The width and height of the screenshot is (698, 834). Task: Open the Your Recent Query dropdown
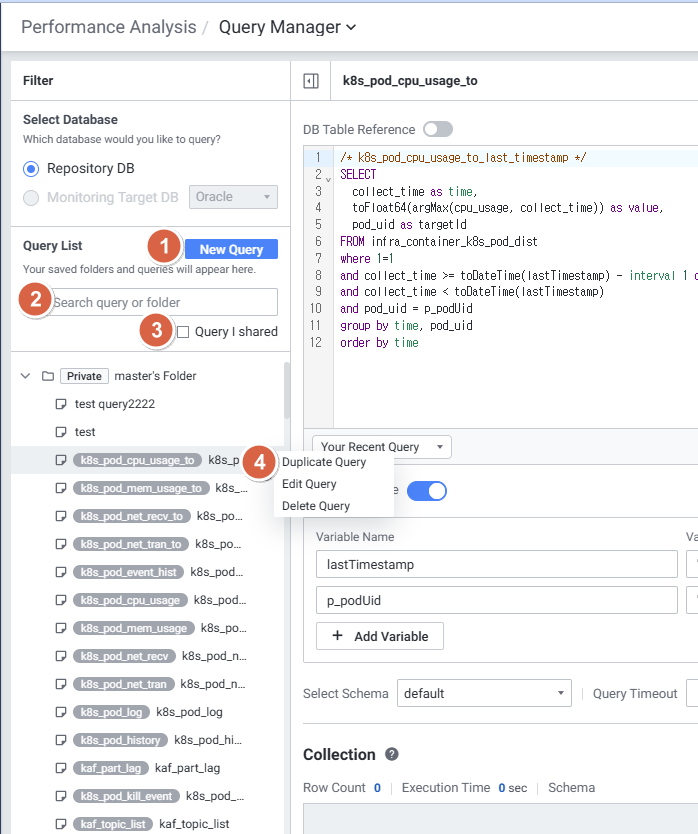pyautogui.click(x=382, y=447)
